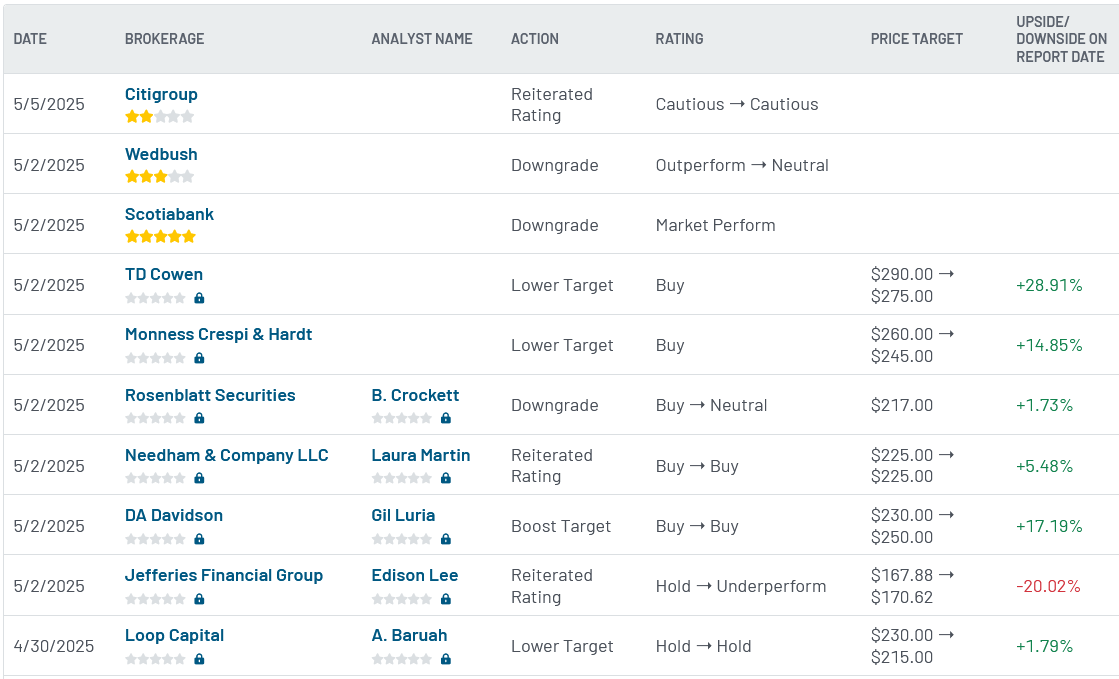Click the DATE column header
This screenshot has width=1119, height=679.
(x=30, y=39)
